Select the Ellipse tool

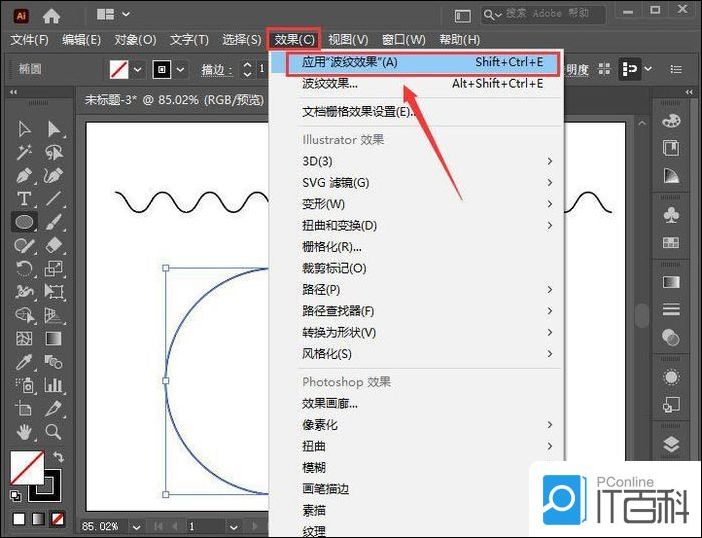pyautogui.click(x=24, y=222)
